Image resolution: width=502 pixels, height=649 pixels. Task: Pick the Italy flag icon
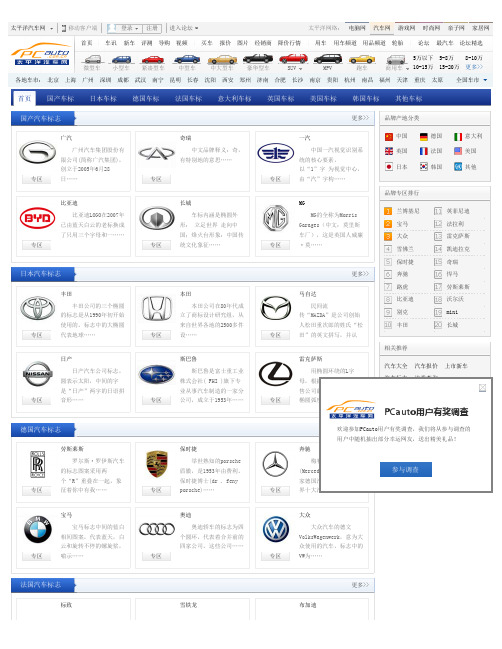click(x=458, y=136)
